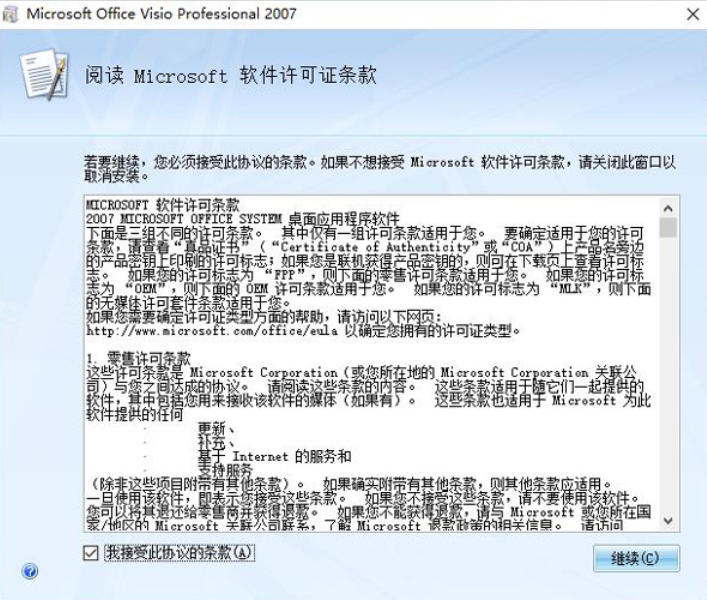Viewport: 707px width, 600px height.
Task: Click the list item 支持服务
Action: coord(225,470)
